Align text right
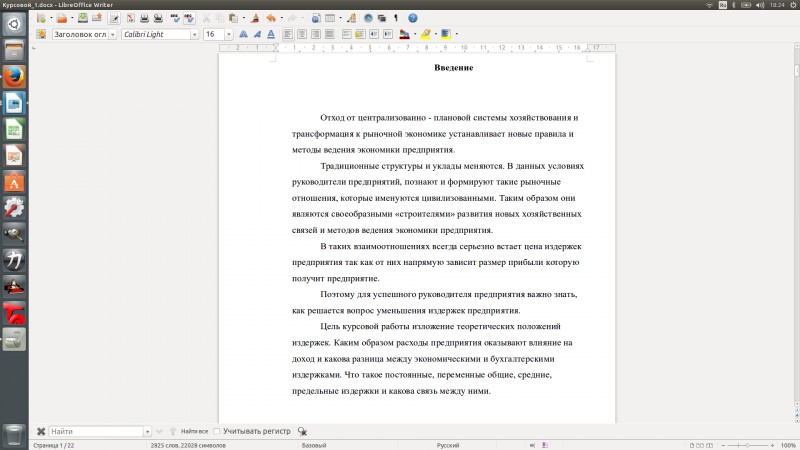The width and height of the screenshot is (800, 450). pyautogui.click(x=316, y=34)
